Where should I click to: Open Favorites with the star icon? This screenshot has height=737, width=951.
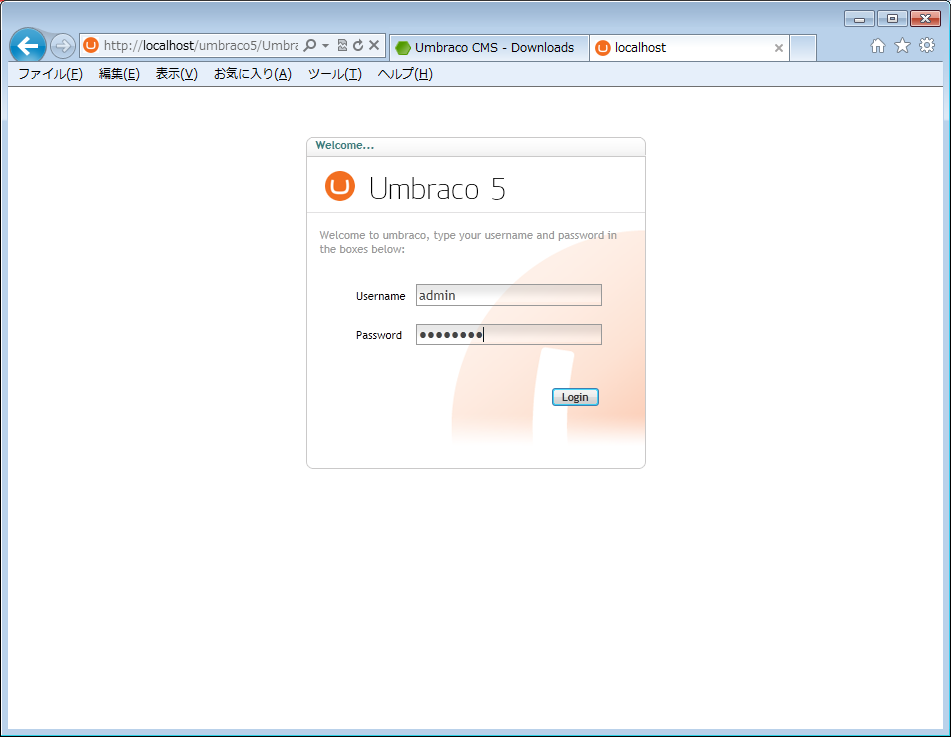902,46
